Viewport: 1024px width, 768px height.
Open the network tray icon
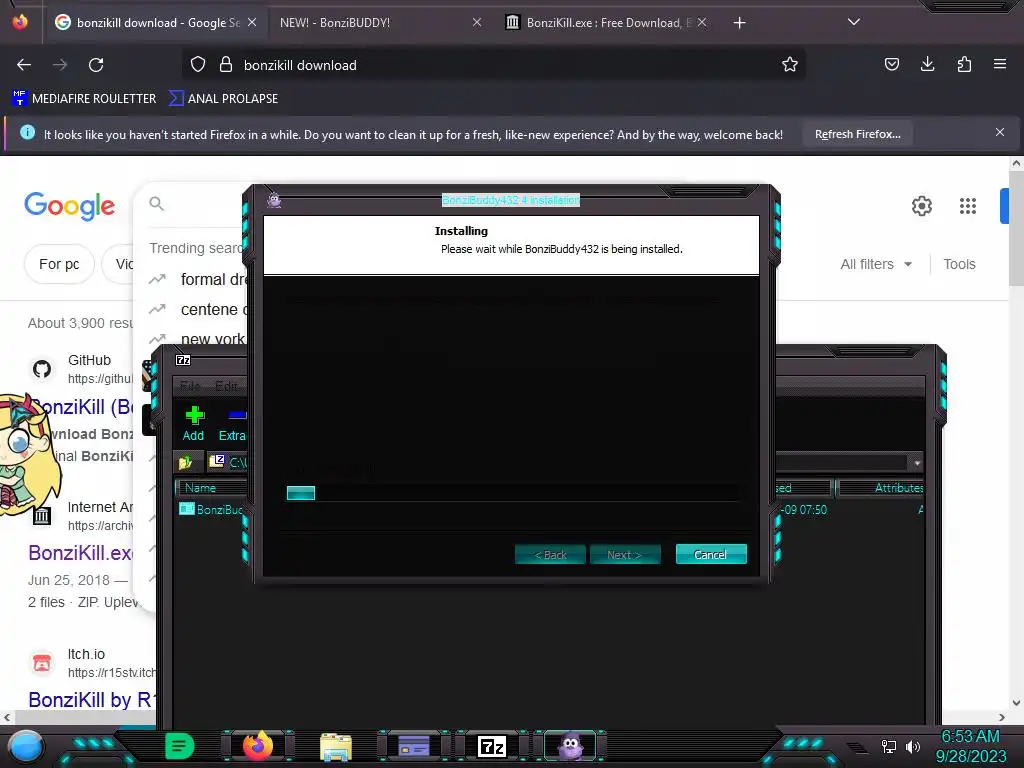coord(888,746)
